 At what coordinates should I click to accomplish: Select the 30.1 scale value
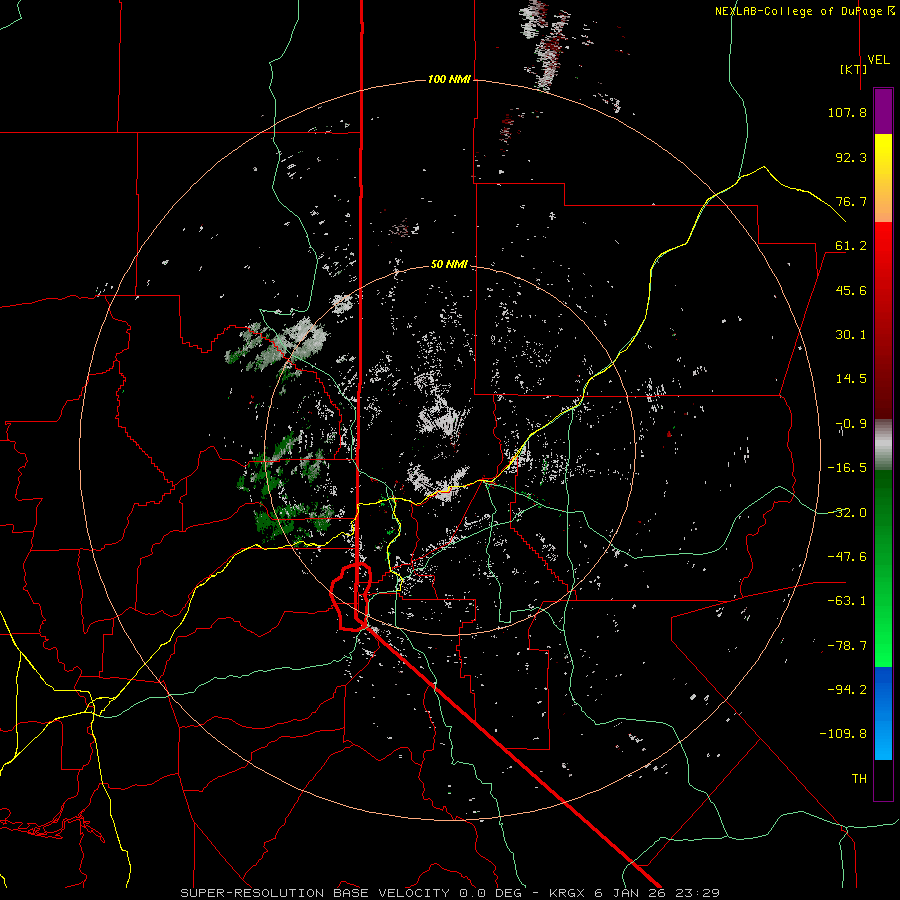851,335
